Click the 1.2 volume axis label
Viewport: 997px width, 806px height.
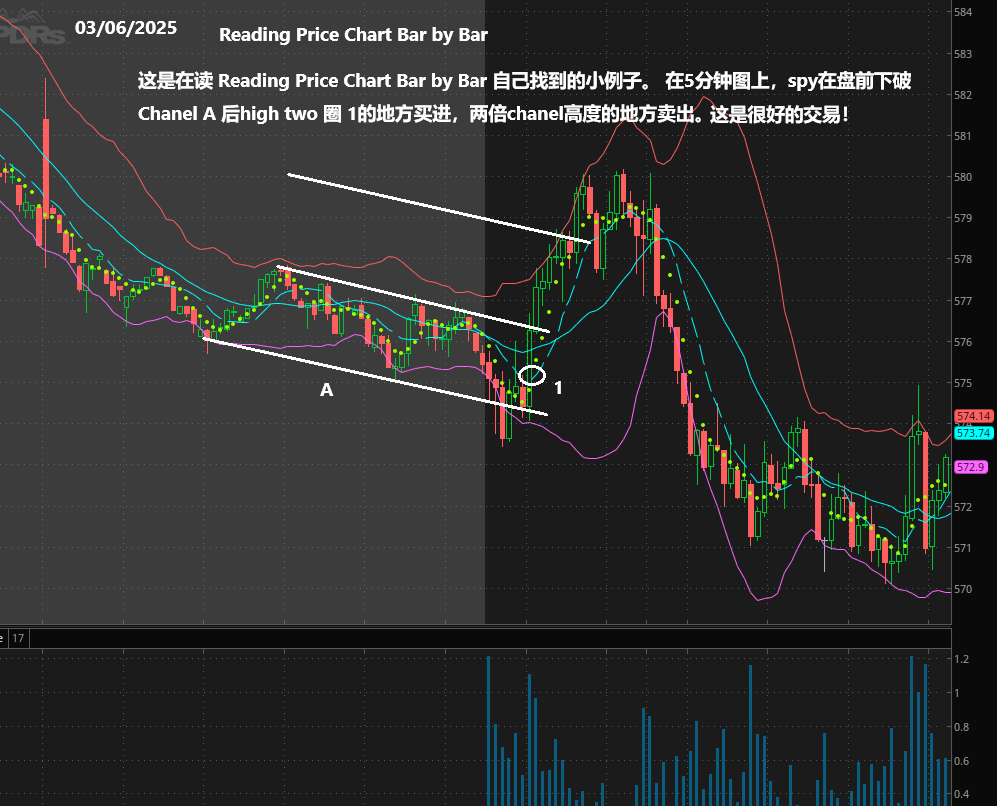[x=961, y=659]
